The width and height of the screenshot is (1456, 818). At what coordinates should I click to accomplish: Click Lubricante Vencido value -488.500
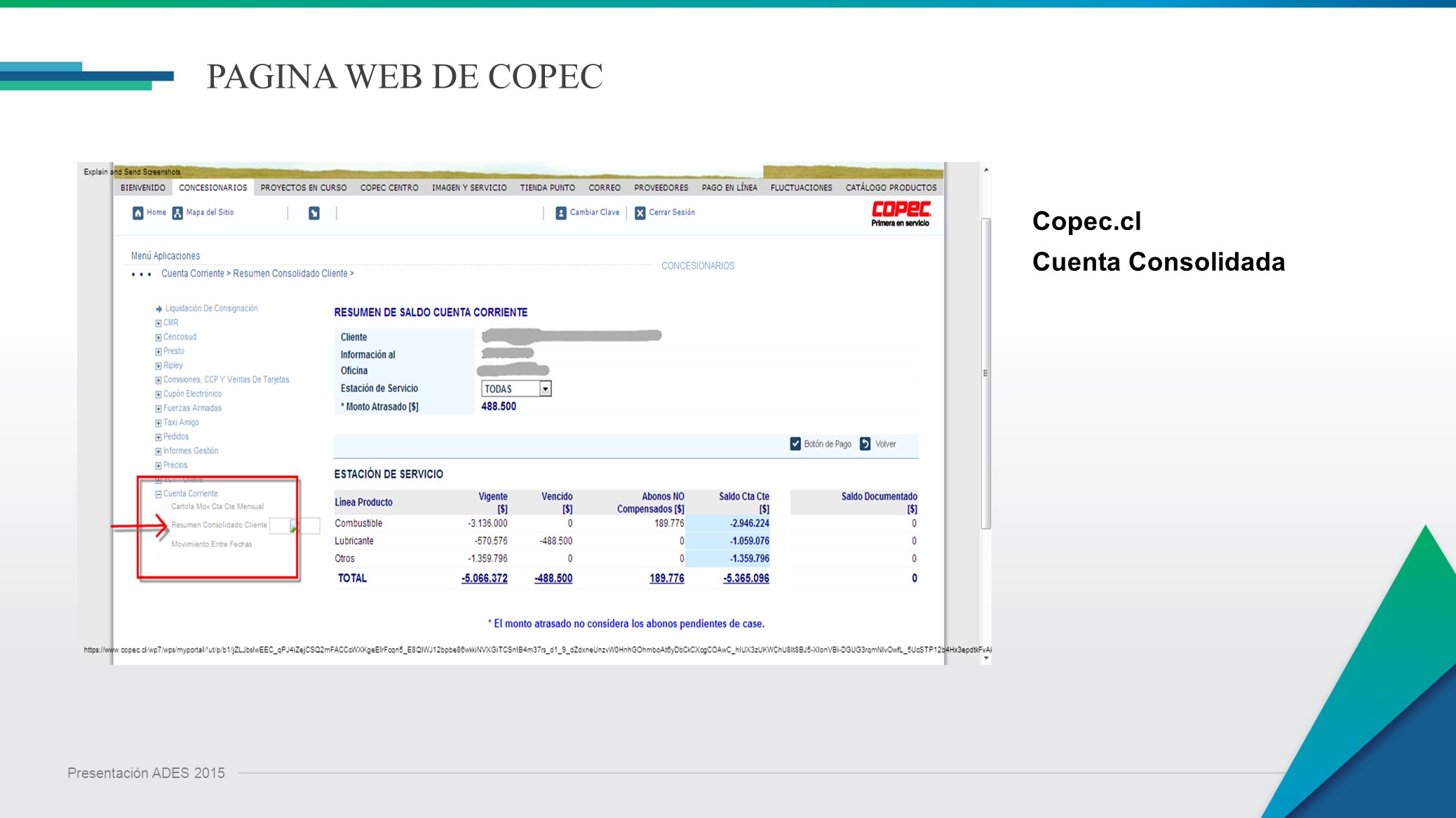[x=556, y=541]
